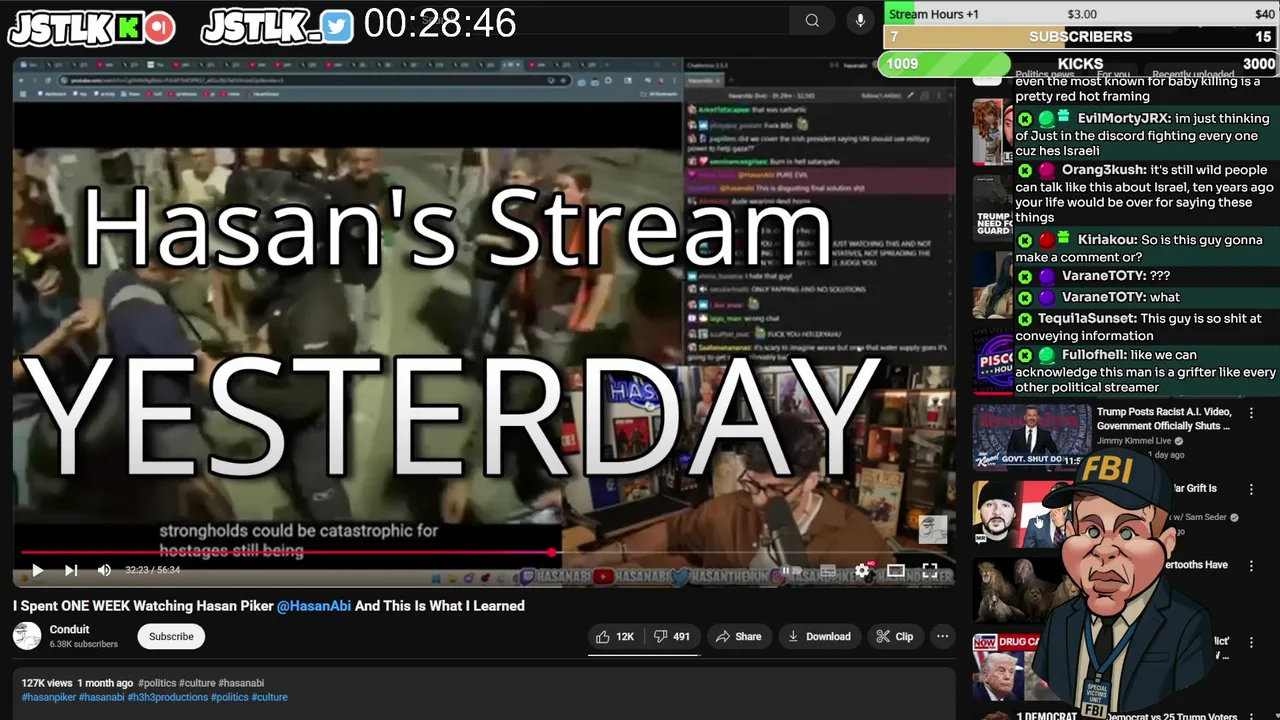The image size is (1280, 720).
Task: Click the YouTube search magnifier icon
Action: [x=812, y=20]
